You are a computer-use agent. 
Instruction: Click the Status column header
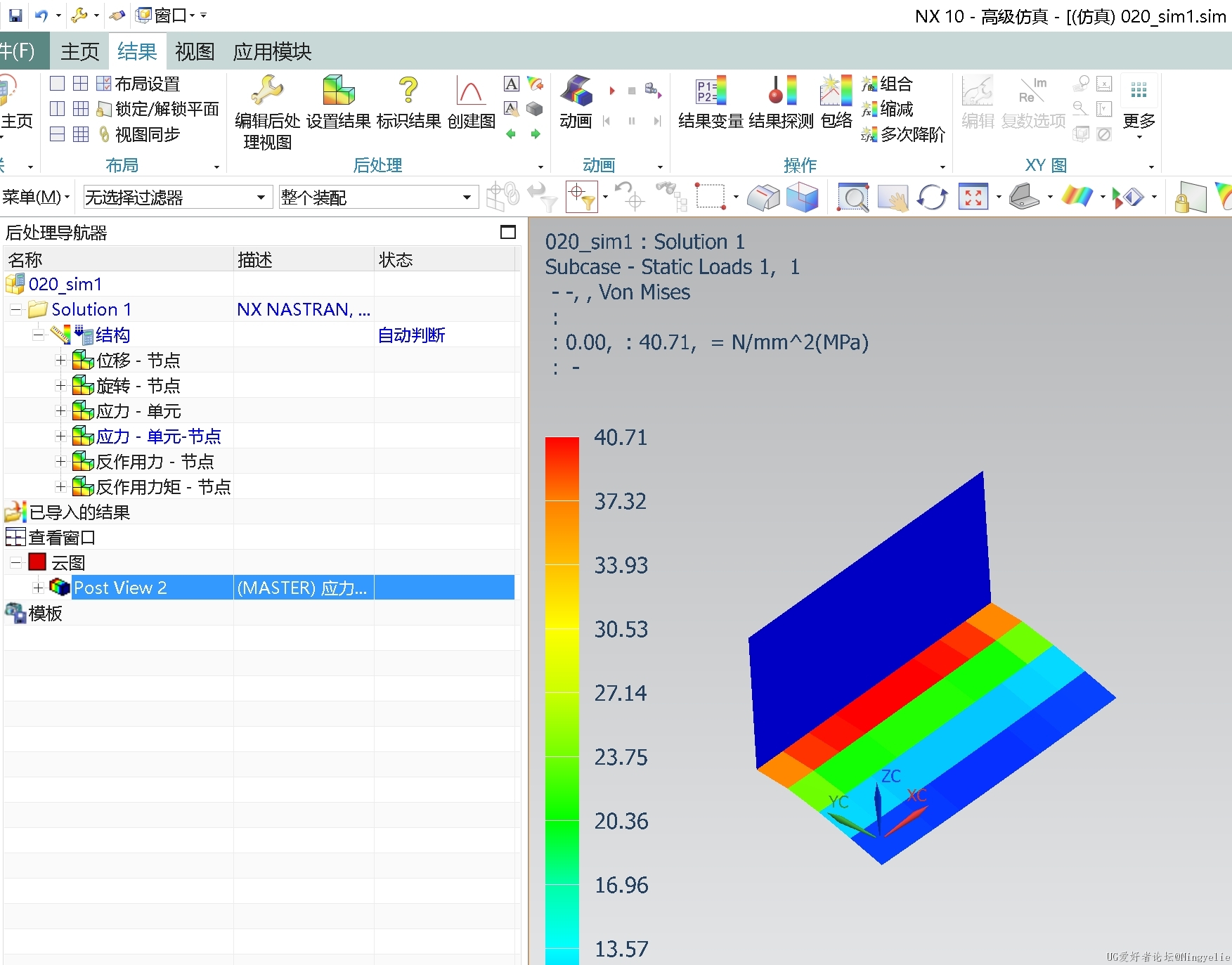(445, 260)
